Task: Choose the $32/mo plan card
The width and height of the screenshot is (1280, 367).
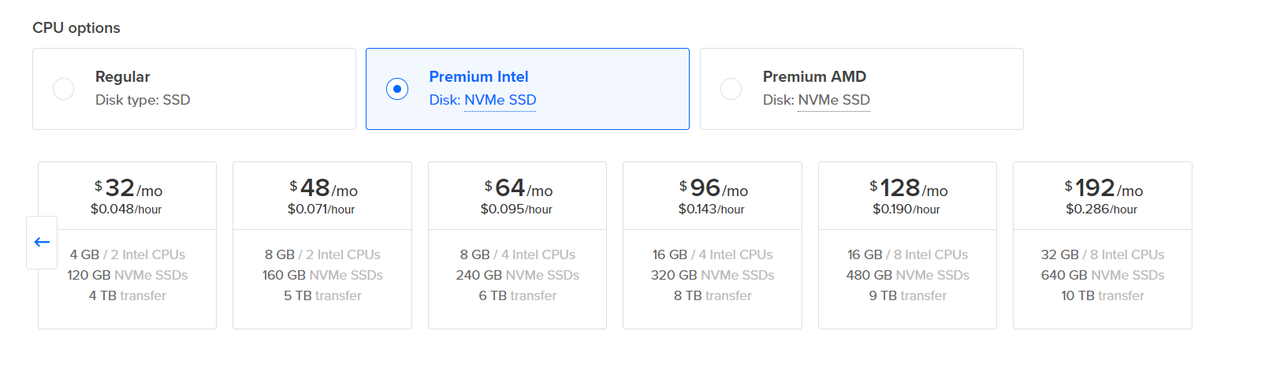Action: coord(127,245)
